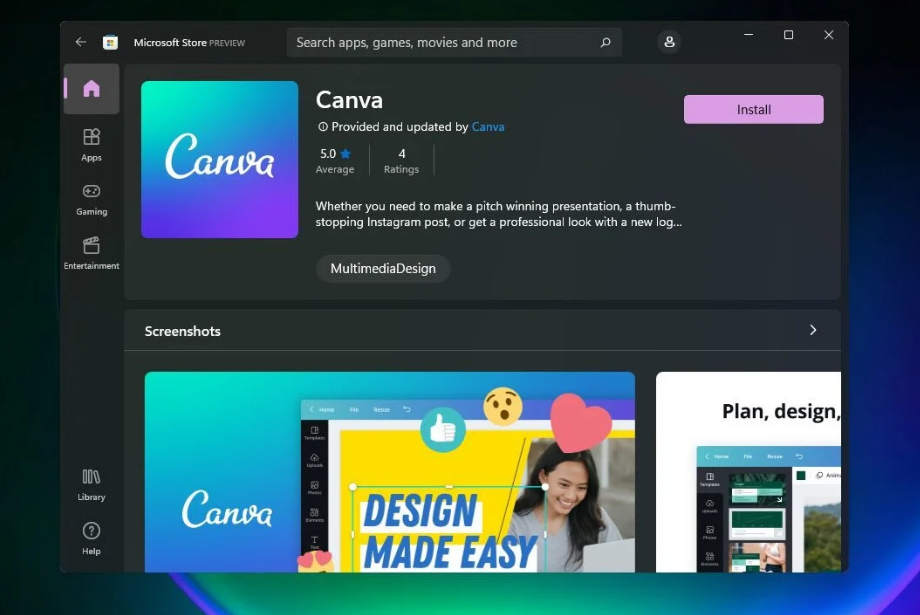View the 4 Ratings details
Image resolution: width=920 pixels, height=615 pixels.
(401, 160)
